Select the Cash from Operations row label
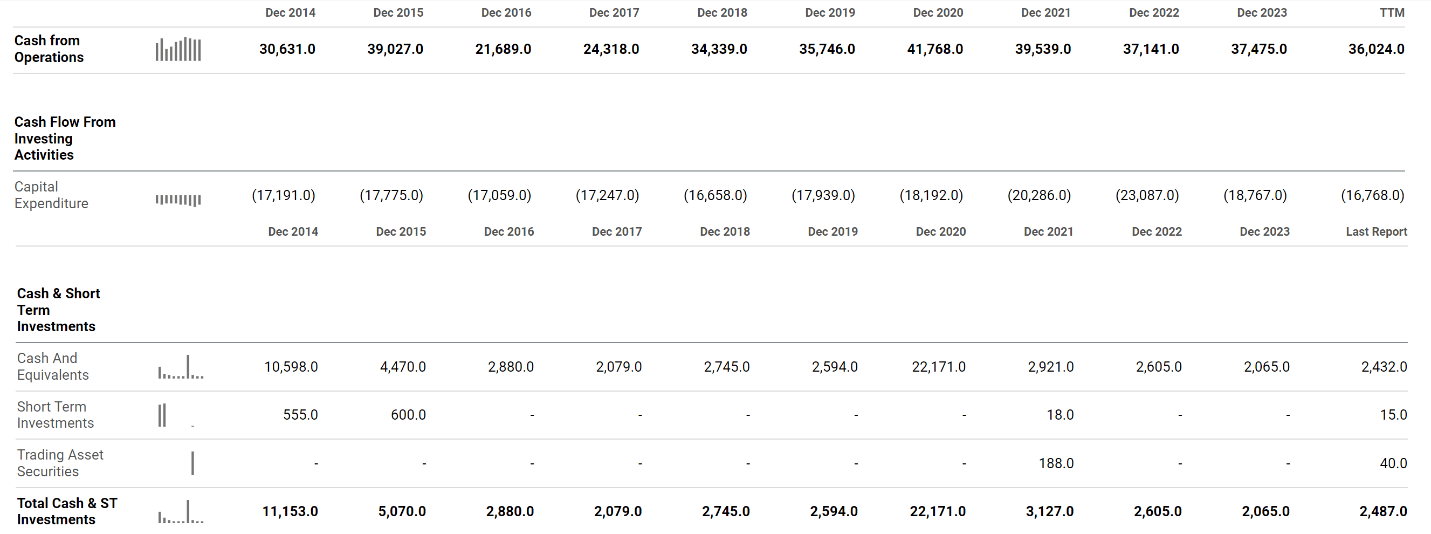 (x=49, y=49)
